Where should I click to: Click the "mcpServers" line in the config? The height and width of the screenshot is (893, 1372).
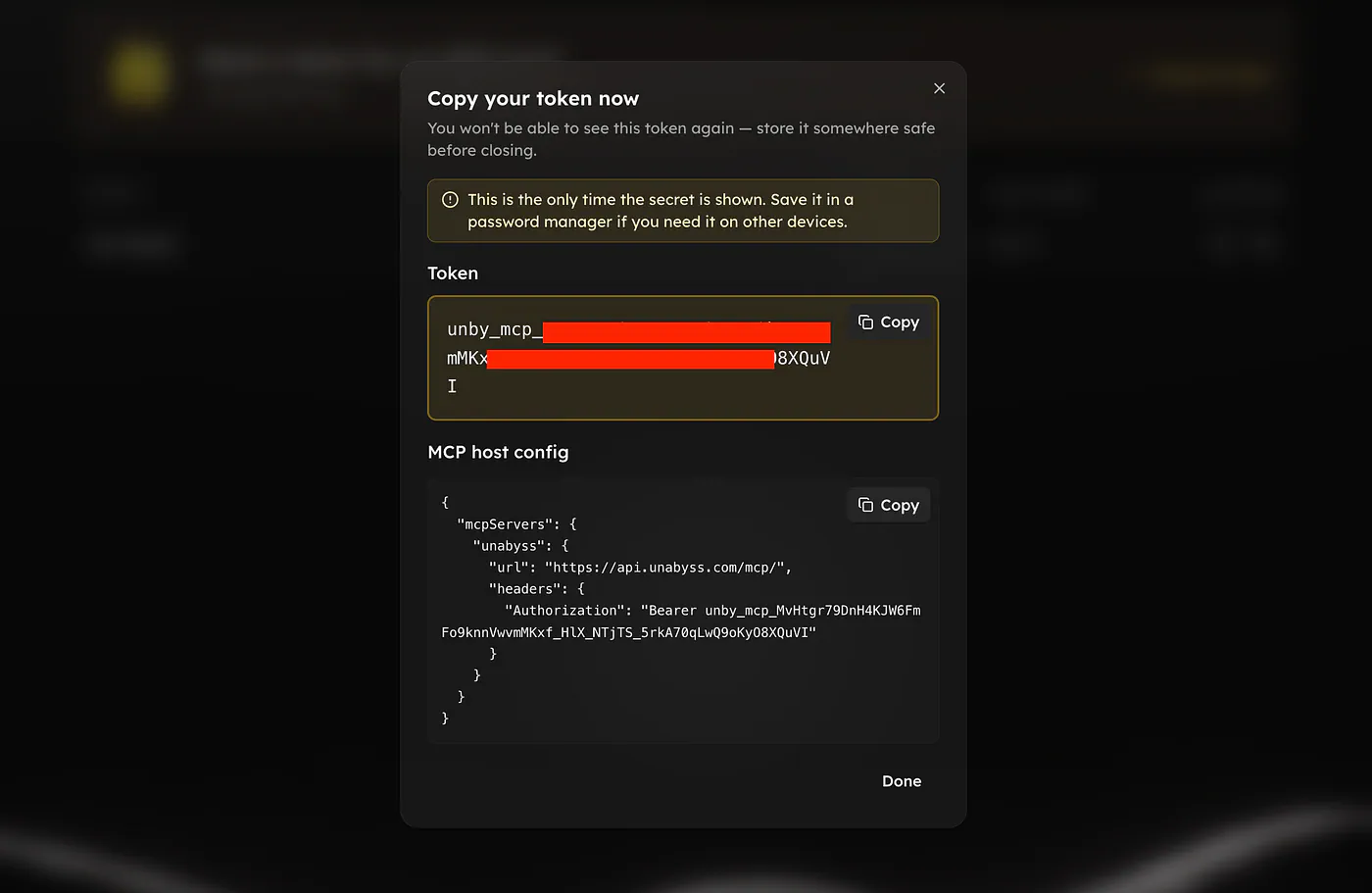coord(516,524)
